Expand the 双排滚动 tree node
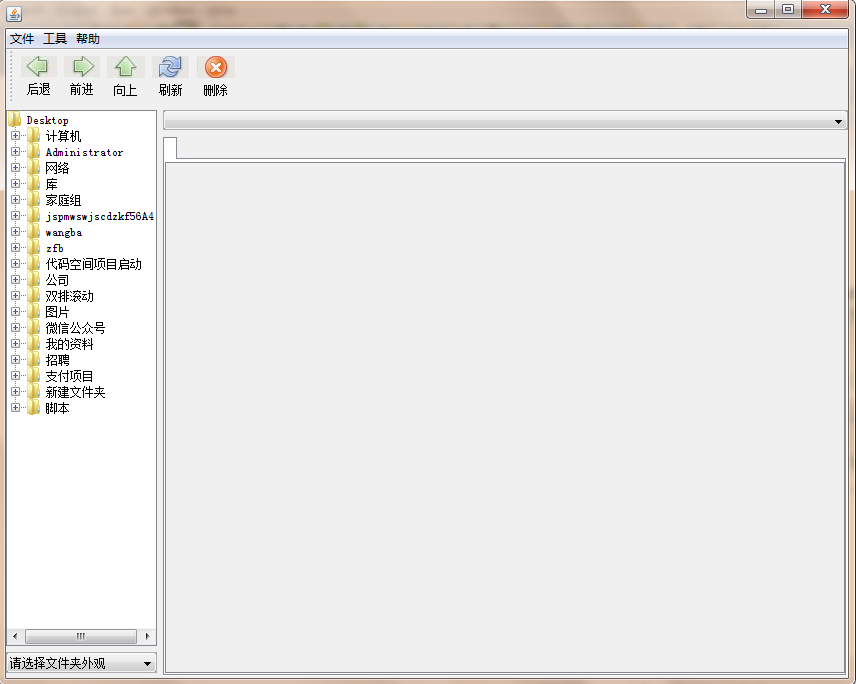This screenshot has width=856, height=684. pos(15,295)
